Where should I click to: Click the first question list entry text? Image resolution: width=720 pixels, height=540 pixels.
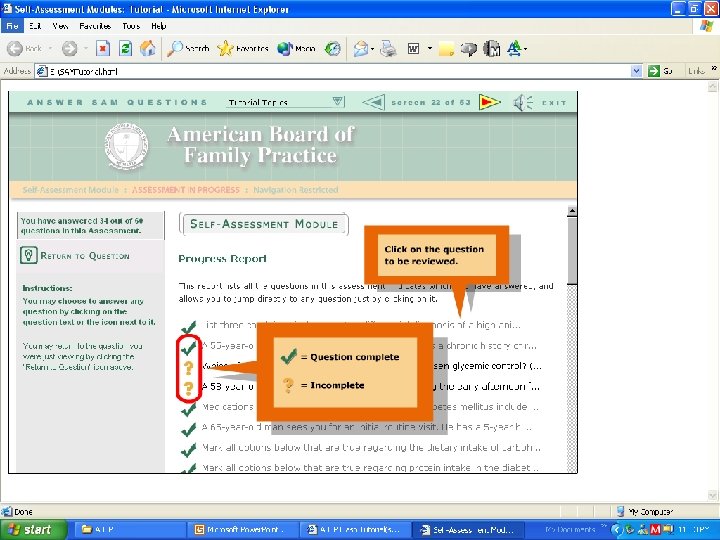click(361, 325)
